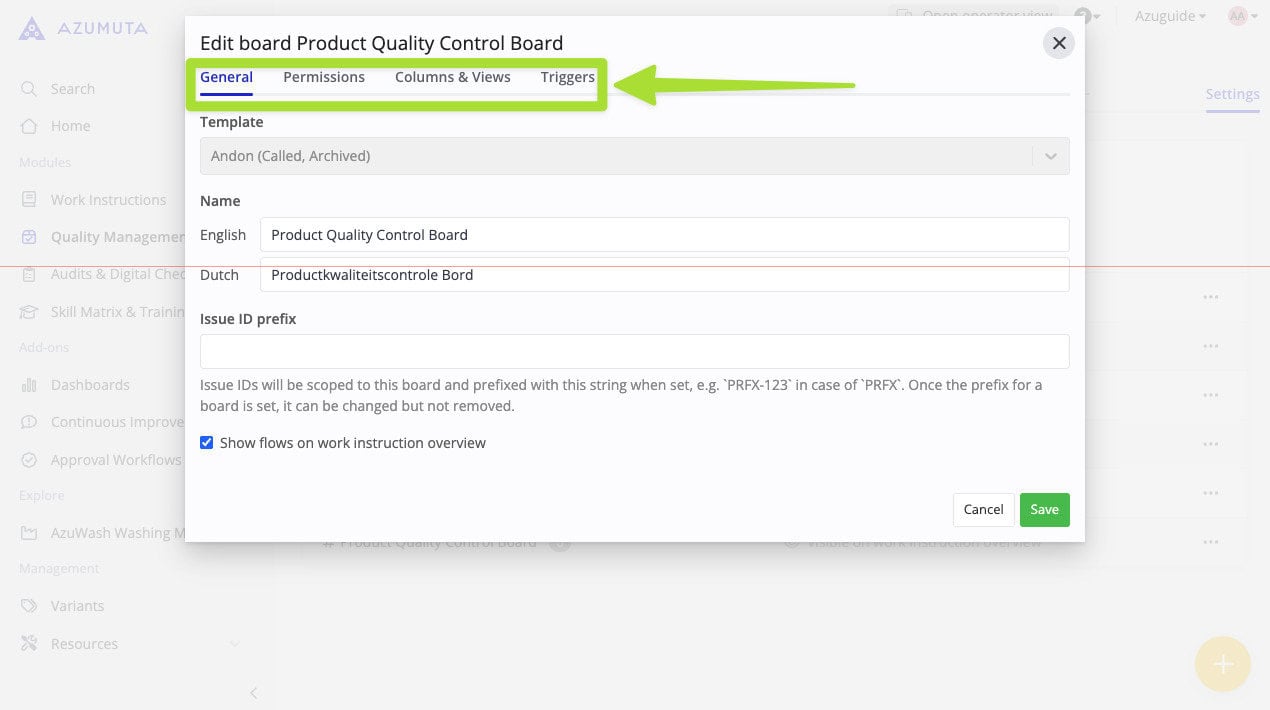
Task: Click the AzuWash Washing folder icon
Action: tap(29, 533)
